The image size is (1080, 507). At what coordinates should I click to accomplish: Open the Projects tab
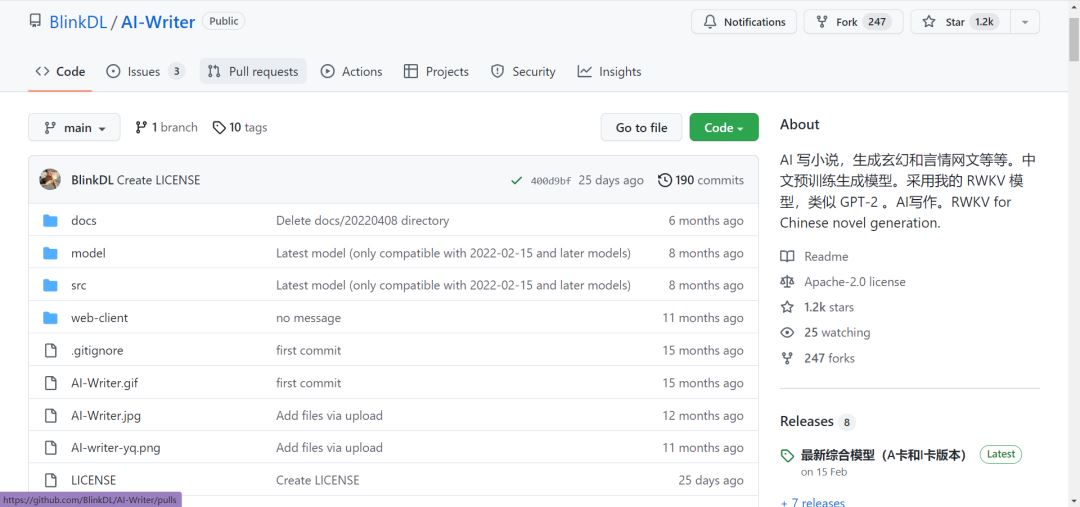coord(436,72)
